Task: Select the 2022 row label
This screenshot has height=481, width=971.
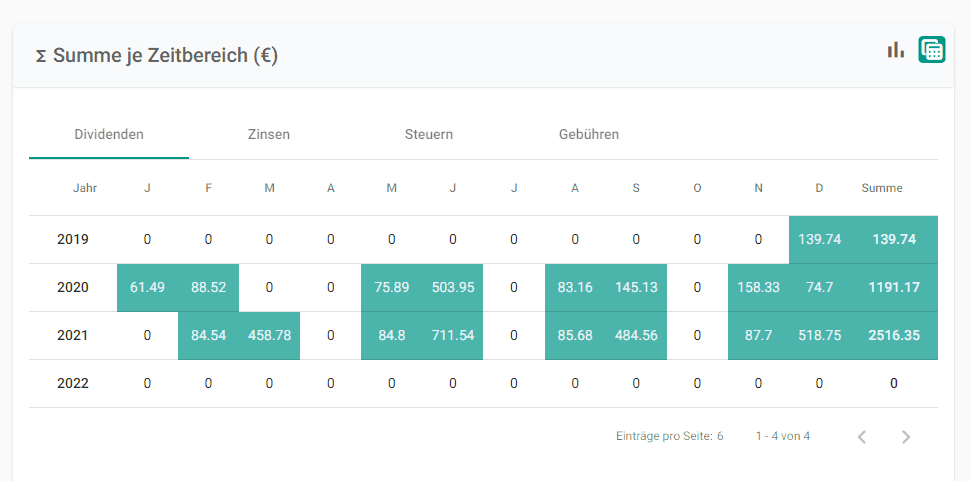Action: (72, 383)
